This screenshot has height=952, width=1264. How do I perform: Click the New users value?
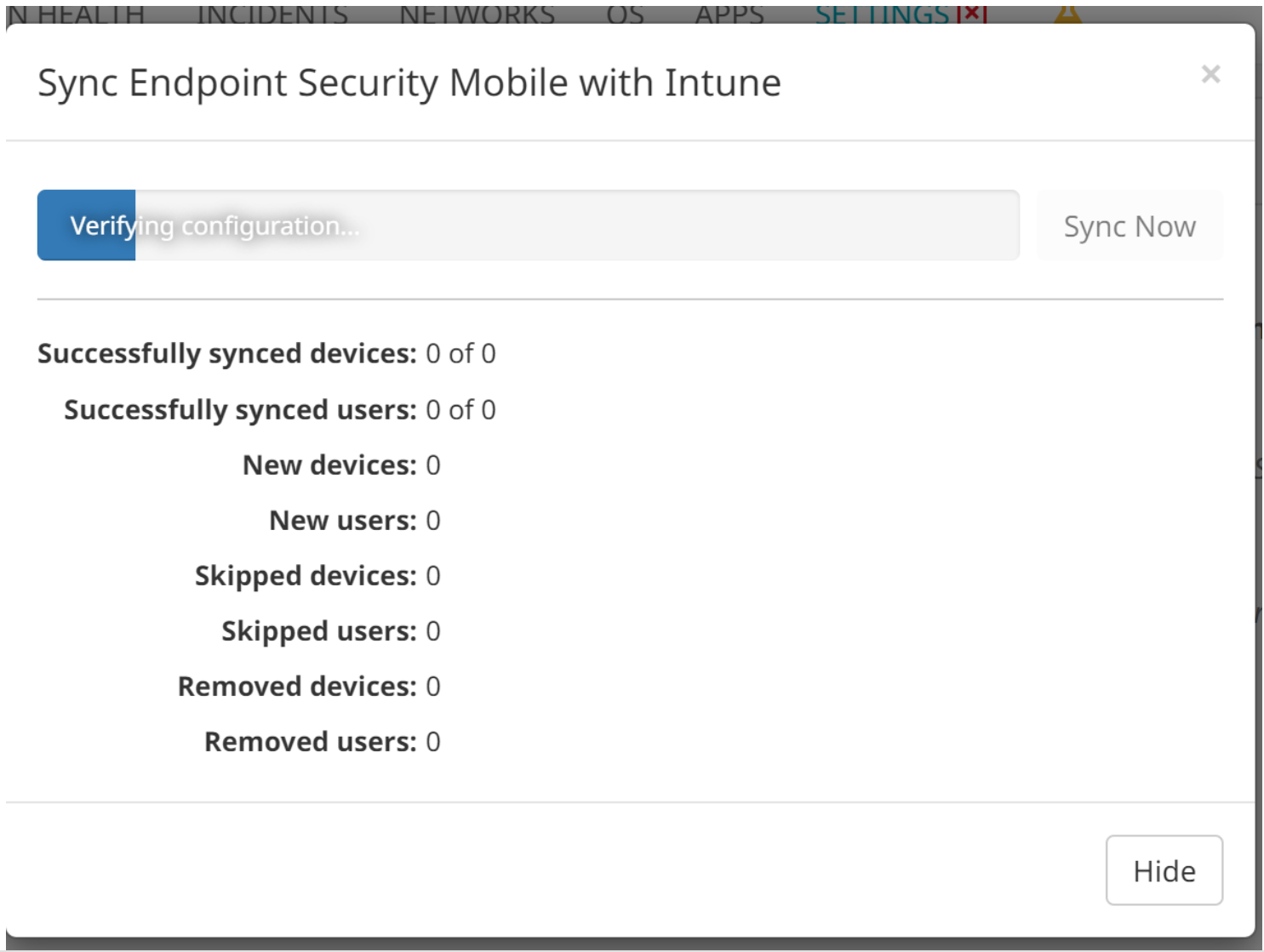coord(433,521)
